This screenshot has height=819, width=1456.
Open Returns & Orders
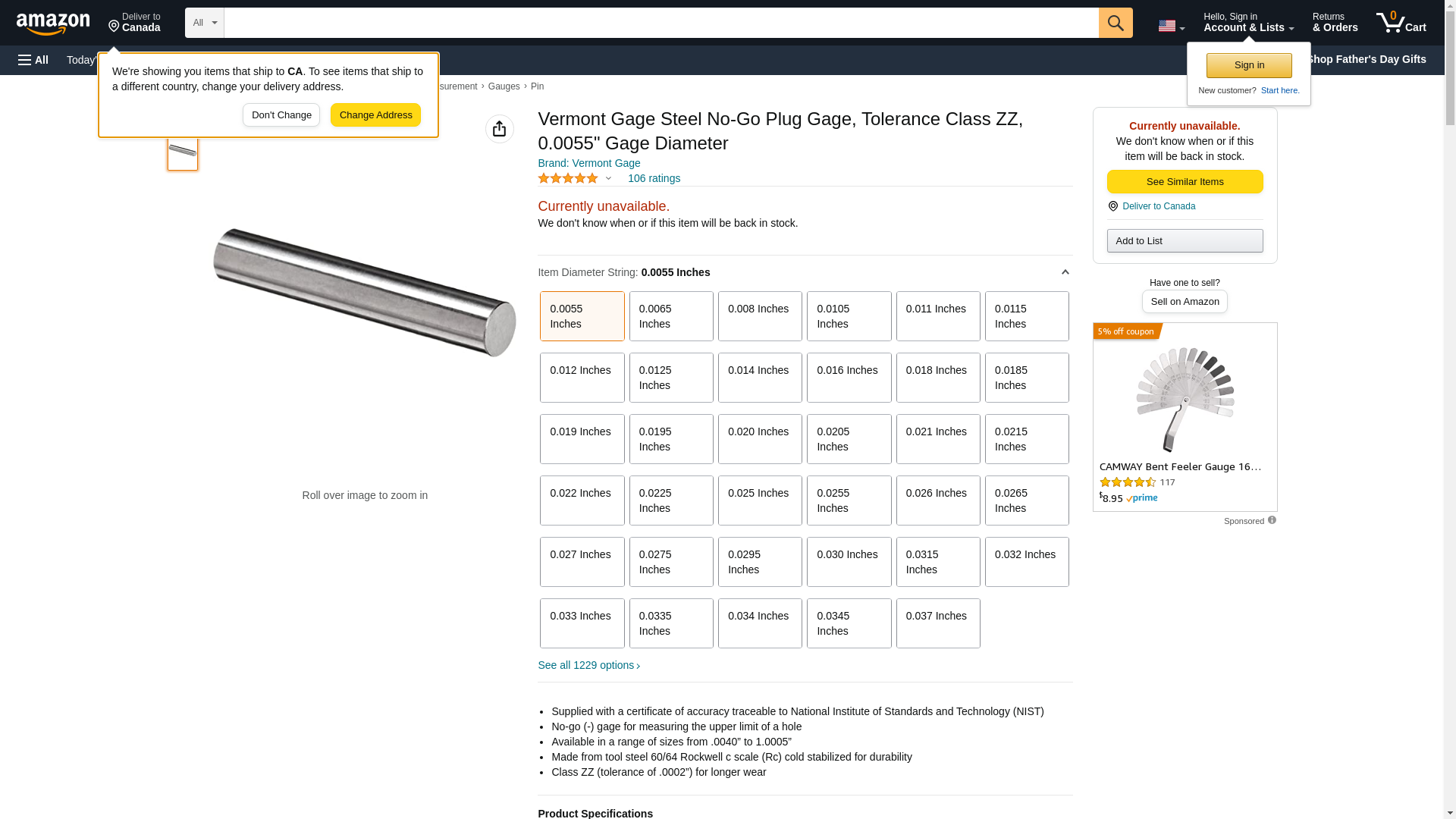[1335, 23]
